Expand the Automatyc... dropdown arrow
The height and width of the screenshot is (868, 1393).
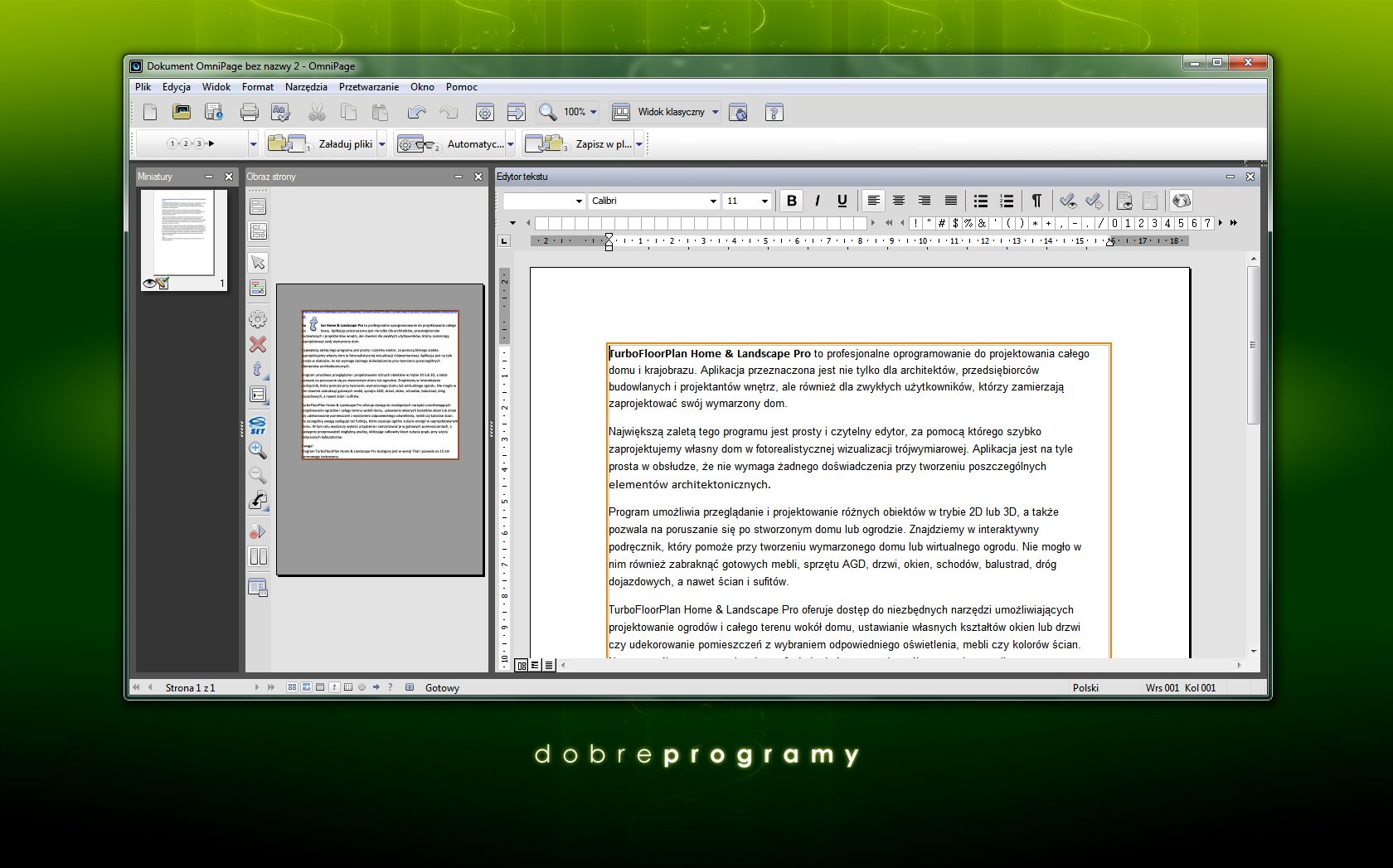tap(511, 143)
